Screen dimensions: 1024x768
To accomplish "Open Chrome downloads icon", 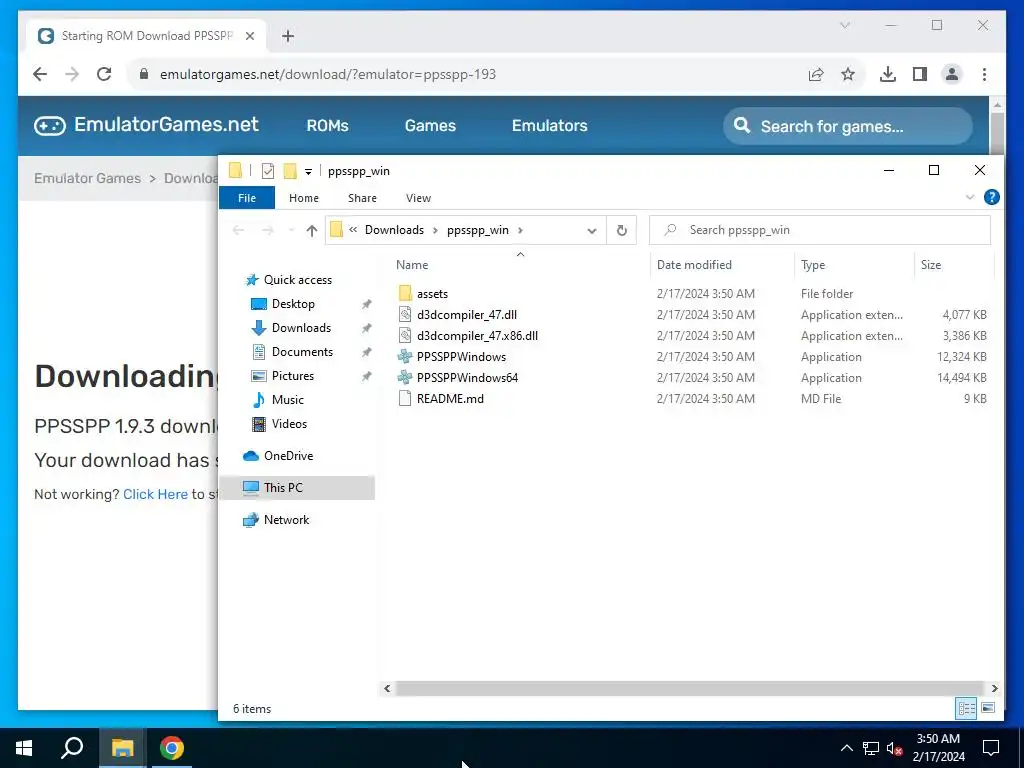I will click(888, 74).
